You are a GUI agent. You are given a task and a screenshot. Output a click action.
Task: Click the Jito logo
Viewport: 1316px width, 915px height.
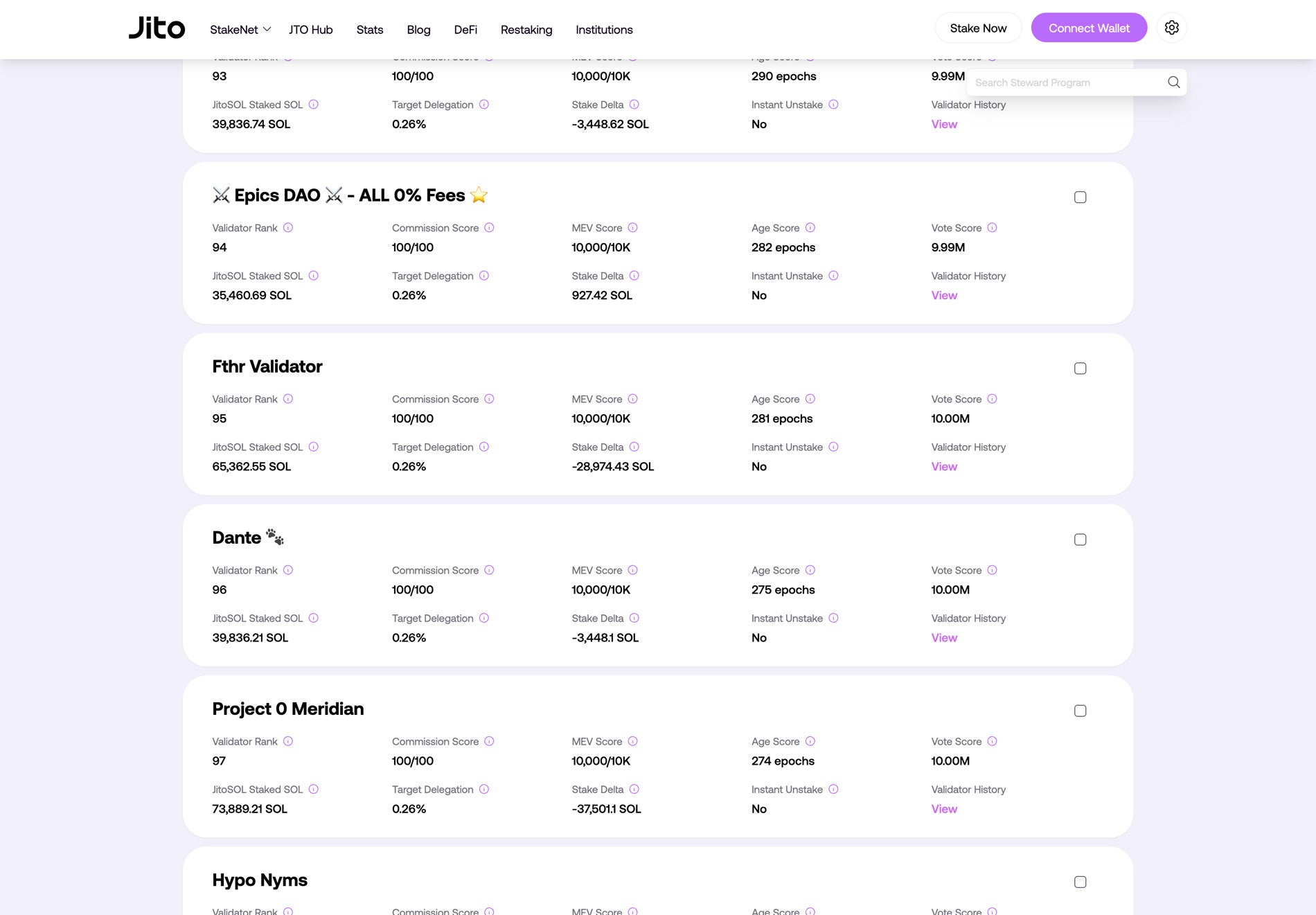(x=157, y=28)
